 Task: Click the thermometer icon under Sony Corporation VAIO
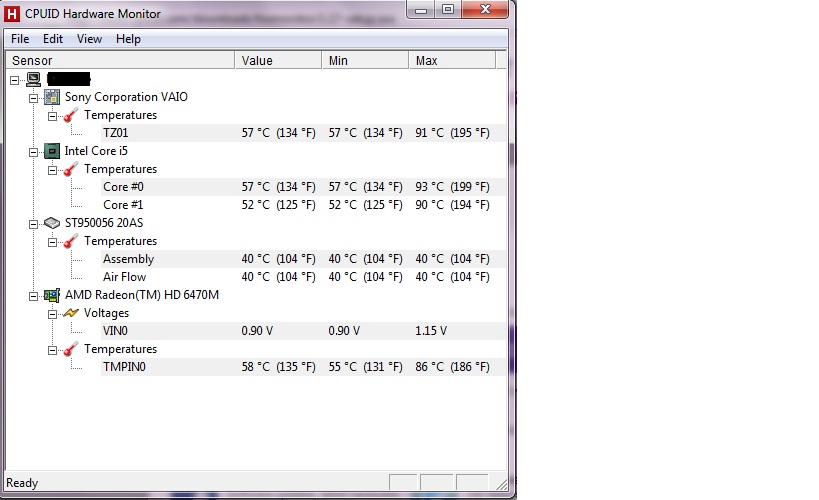pos(71,115)
